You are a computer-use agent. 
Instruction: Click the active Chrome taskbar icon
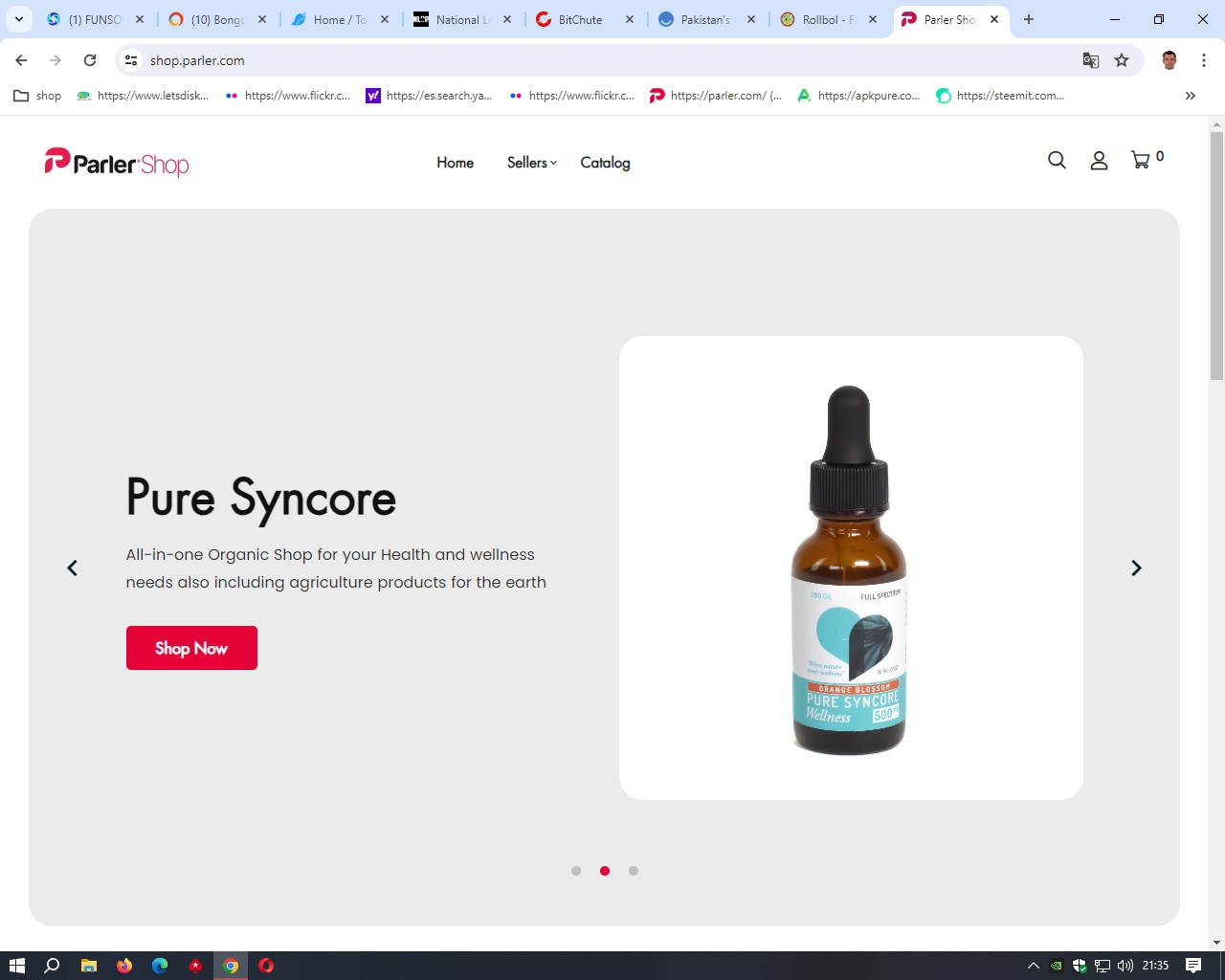231,966
